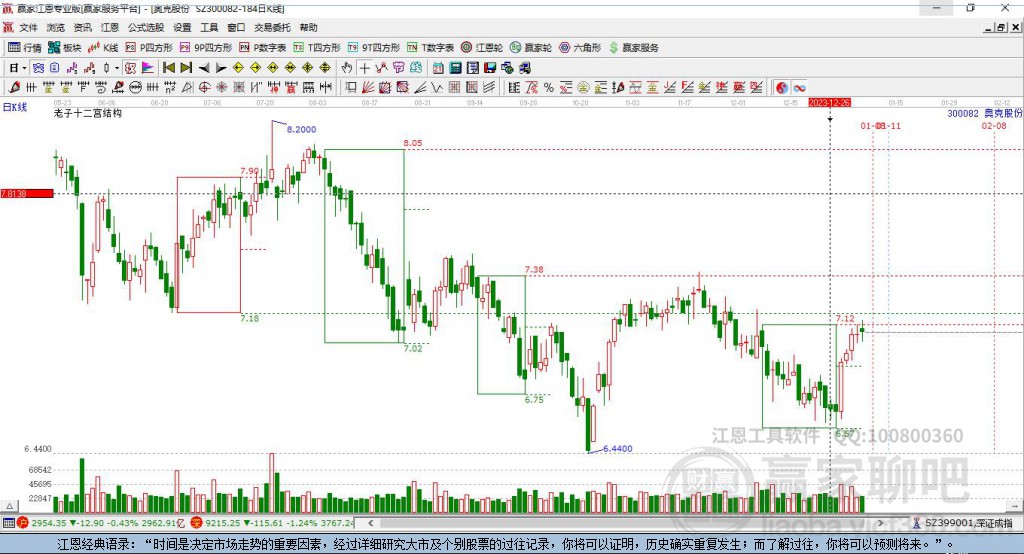
Task: Expand the candlestick style dropdown arrow
Action: (x=117, y=68)
